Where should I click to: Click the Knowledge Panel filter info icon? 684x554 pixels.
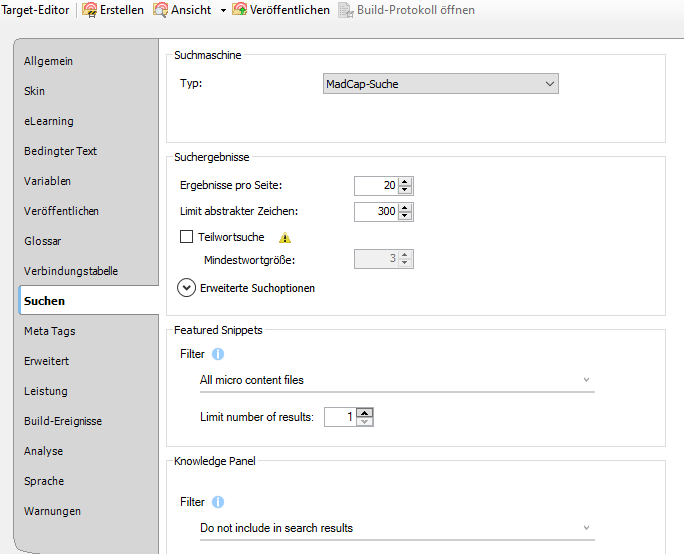[x=218, y=502]
